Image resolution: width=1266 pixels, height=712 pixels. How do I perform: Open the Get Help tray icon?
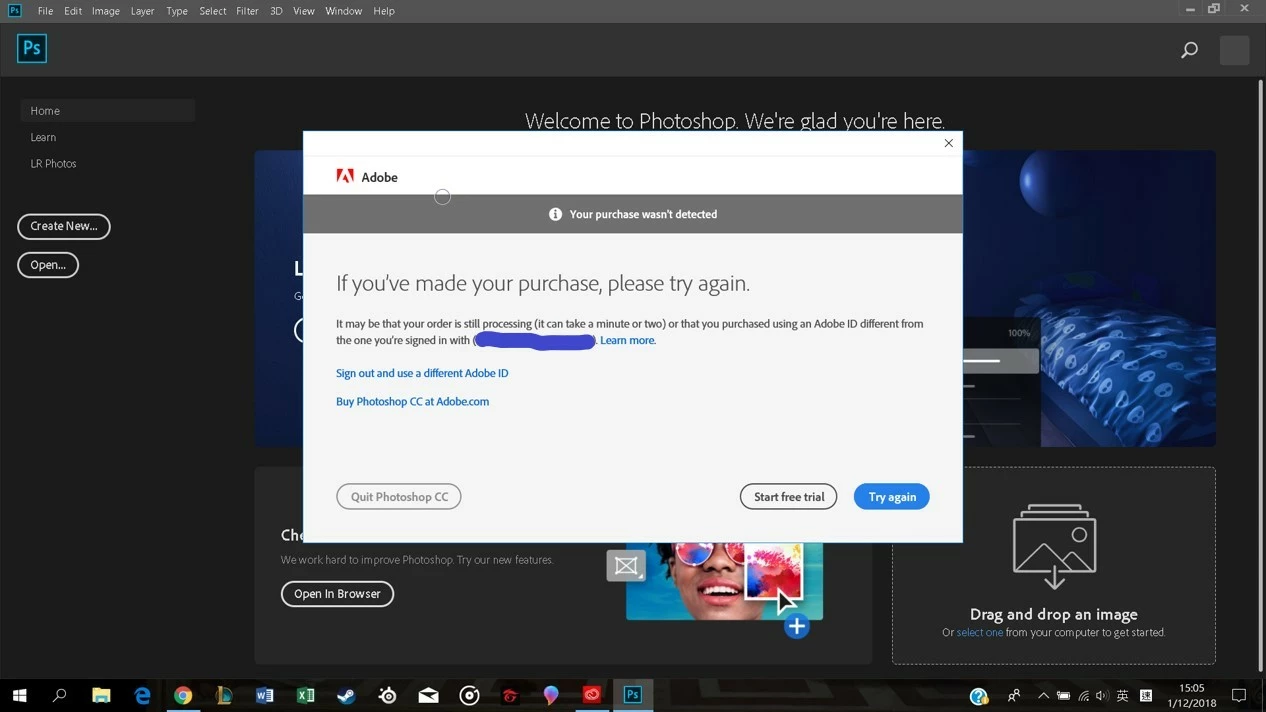click(979, 696)
